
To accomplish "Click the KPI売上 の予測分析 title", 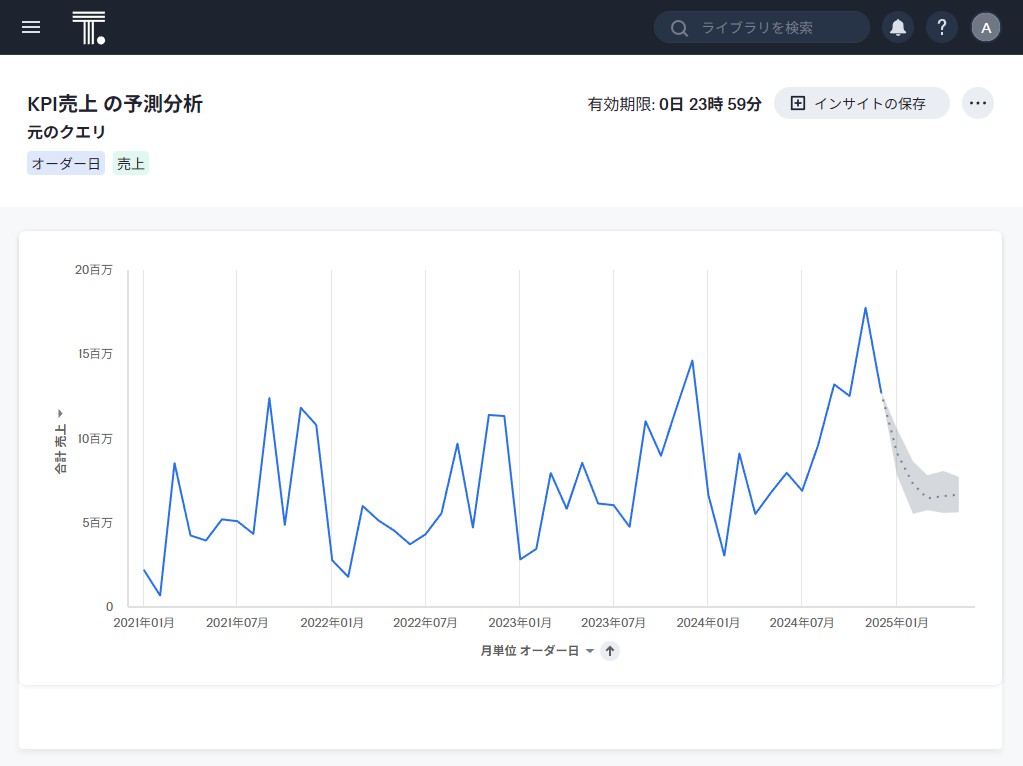I will coord(115,104).
